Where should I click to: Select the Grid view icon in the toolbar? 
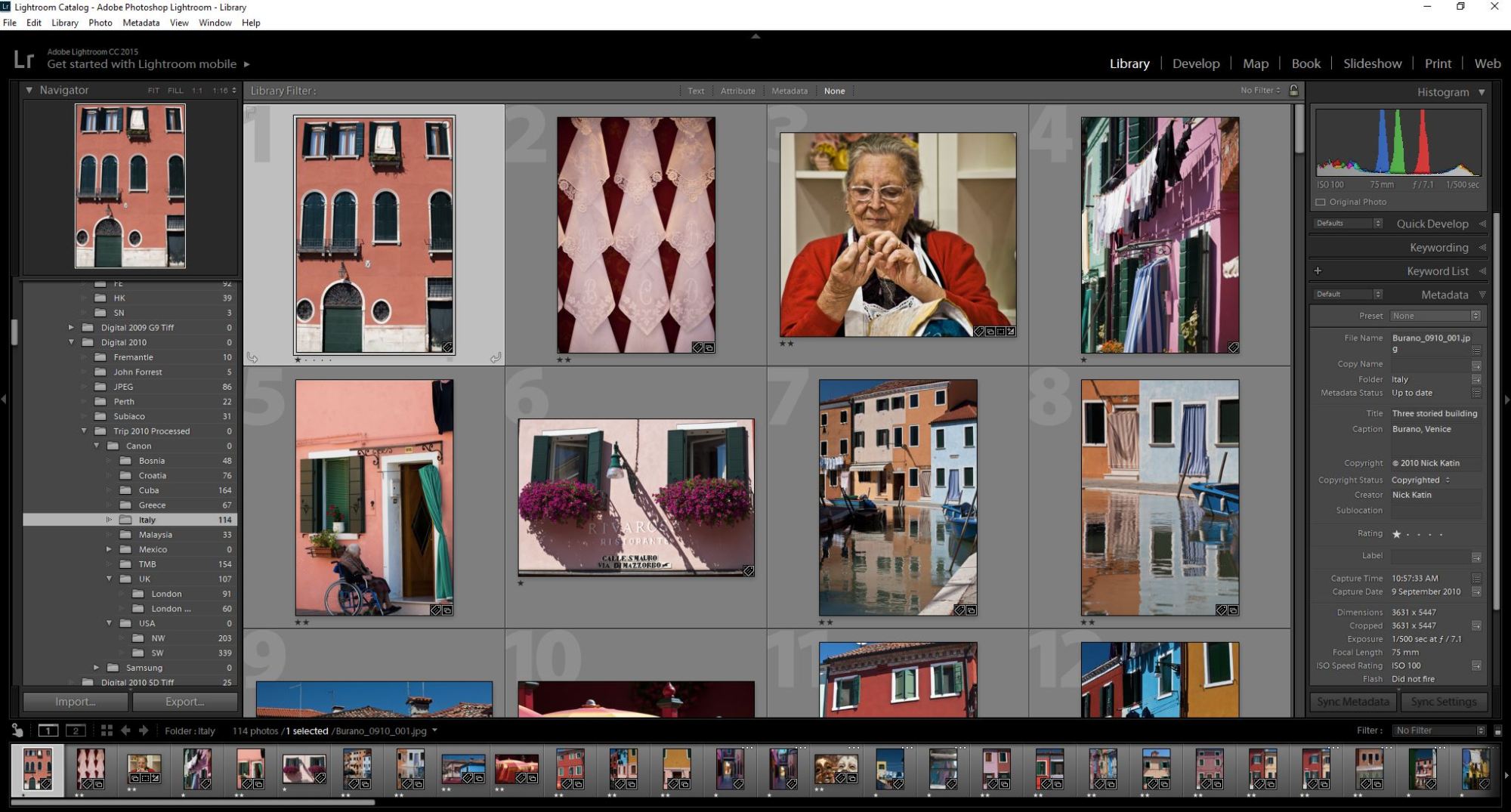[x=106, y=730]
